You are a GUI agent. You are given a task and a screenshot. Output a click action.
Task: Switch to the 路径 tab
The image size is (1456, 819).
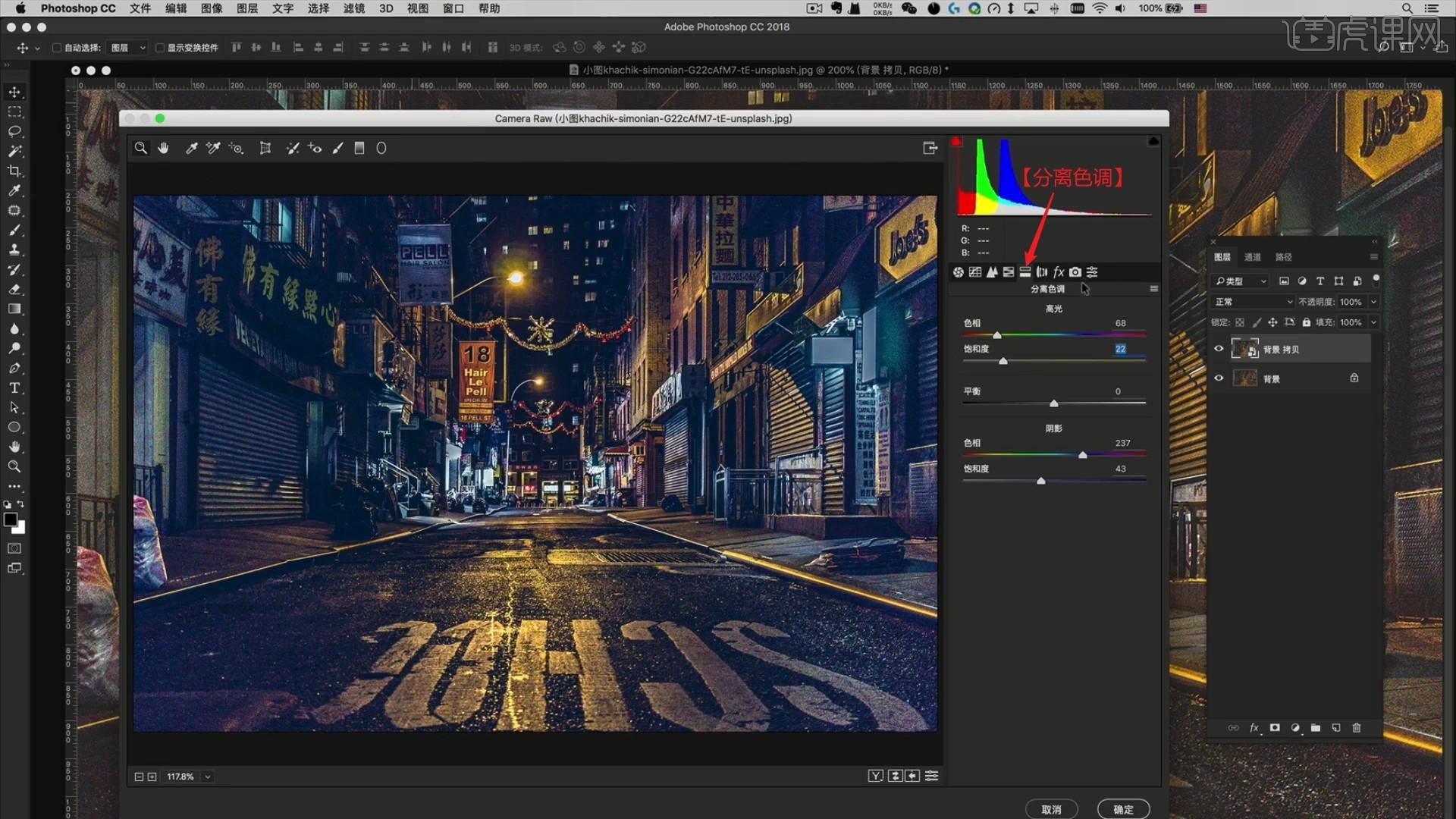1283,257
